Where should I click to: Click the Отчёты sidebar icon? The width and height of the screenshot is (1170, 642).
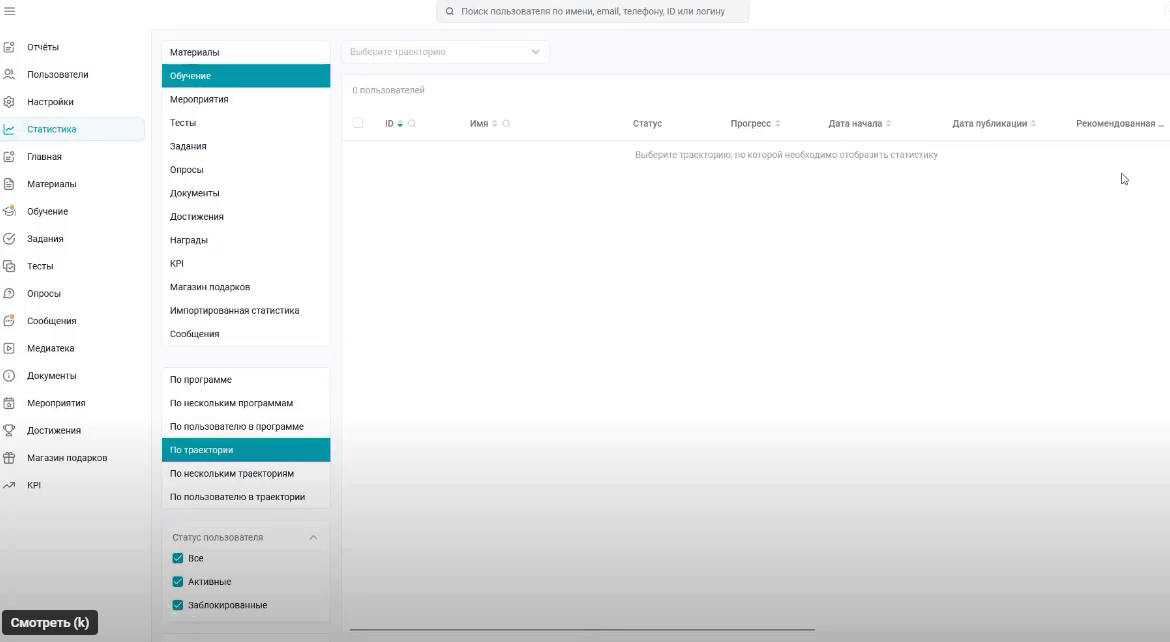(x=9, y=47)
